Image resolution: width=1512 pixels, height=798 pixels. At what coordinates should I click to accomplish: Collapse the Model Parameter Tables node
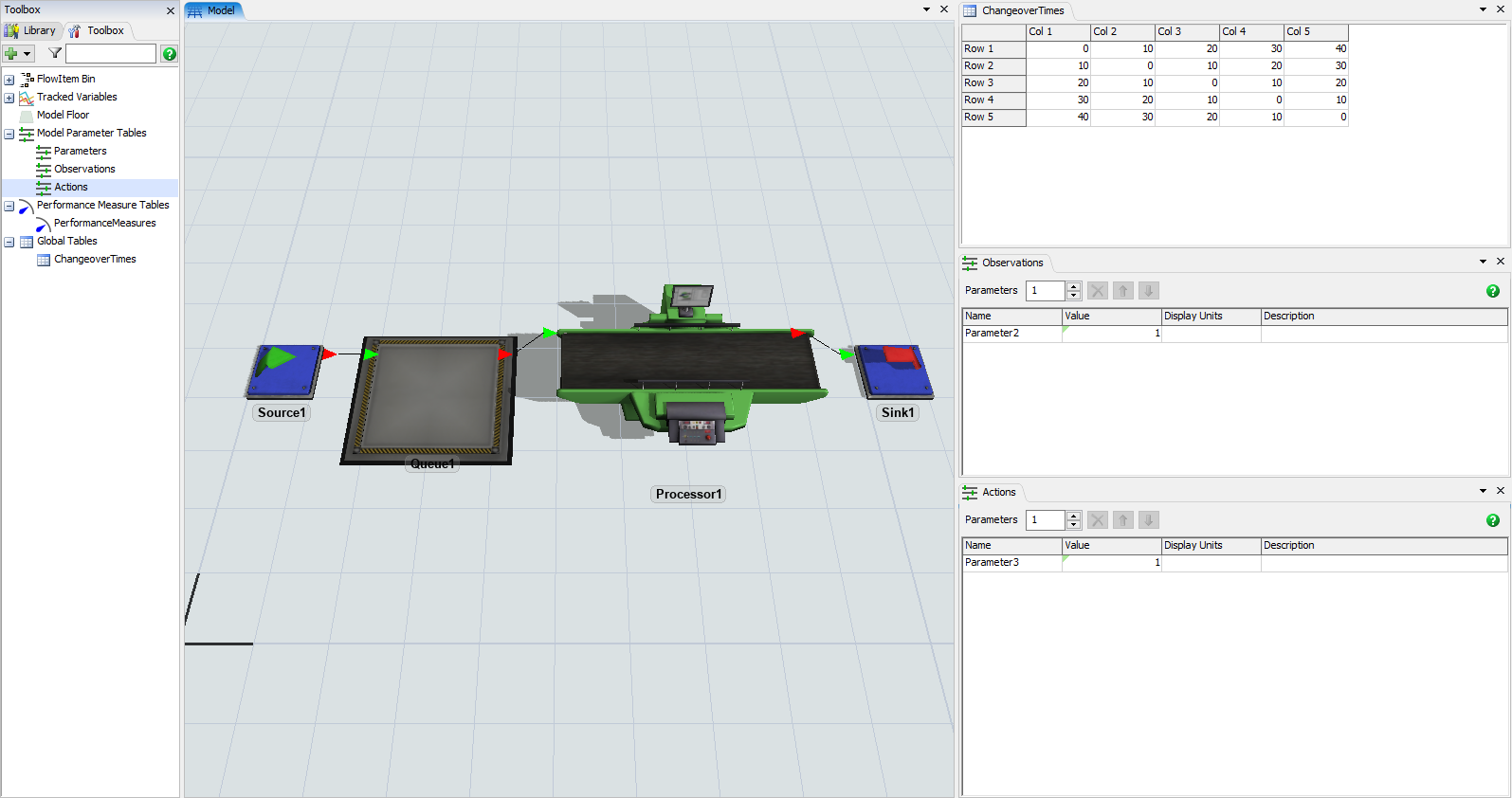pyautogui.click(x=9, y=134)
